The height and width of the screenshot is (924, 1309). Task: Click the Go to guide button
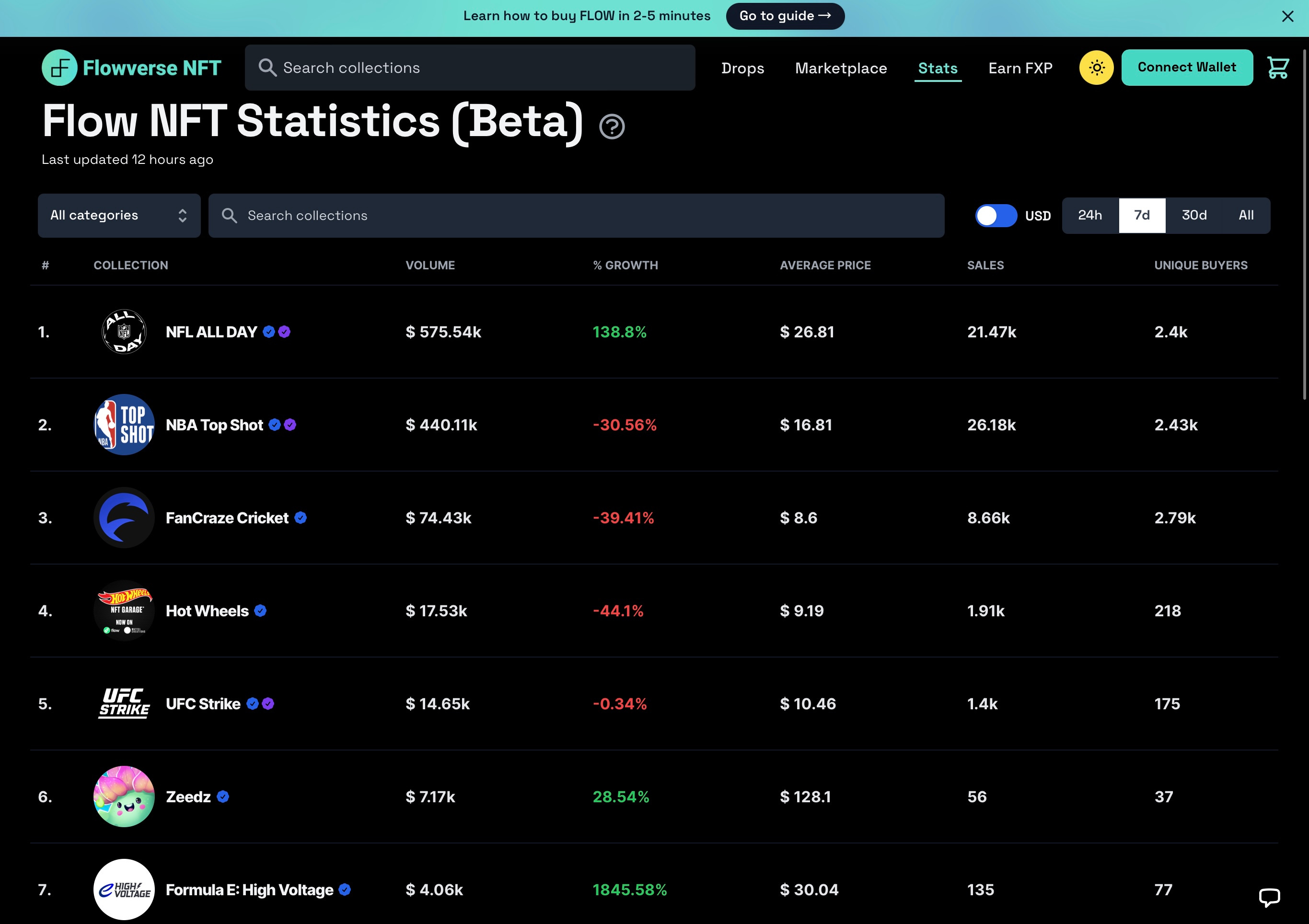tap(785, 16)
